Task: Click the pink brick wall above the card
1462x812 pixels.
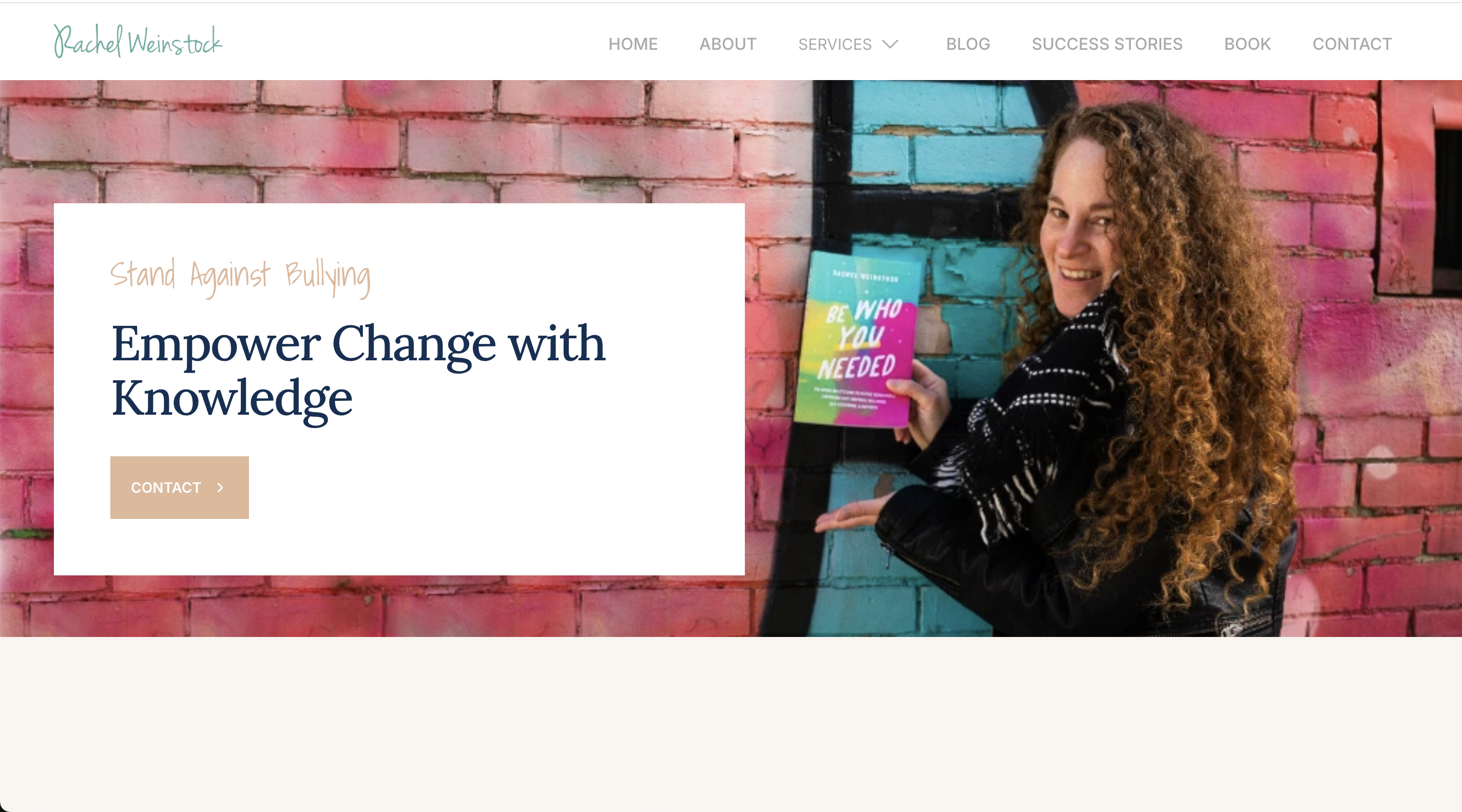Action: 397,142
